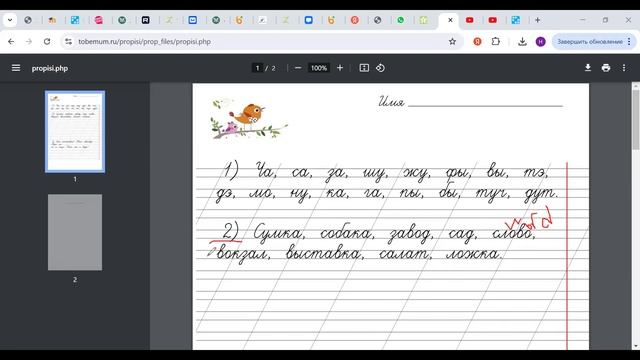This screenshot has height=360, width=640.
Task: Click the word 'вокзал'
Action: 243,254
